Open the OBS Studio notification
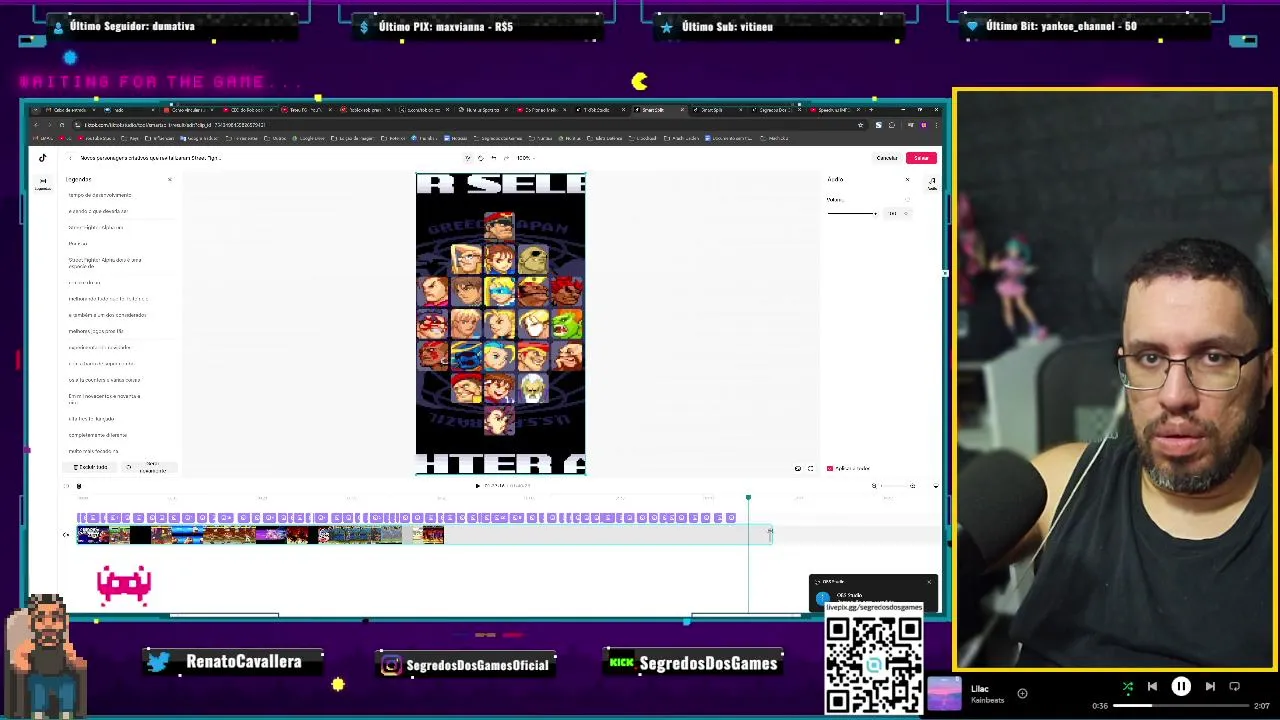Screen dimensions: 1280x720 pos(873,593)
